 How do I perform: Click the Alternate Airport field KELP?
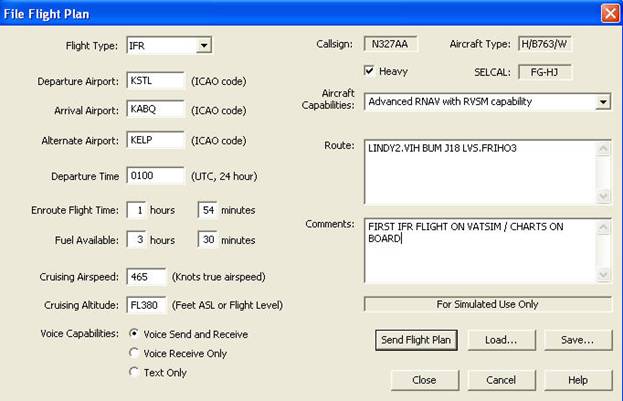155,139
